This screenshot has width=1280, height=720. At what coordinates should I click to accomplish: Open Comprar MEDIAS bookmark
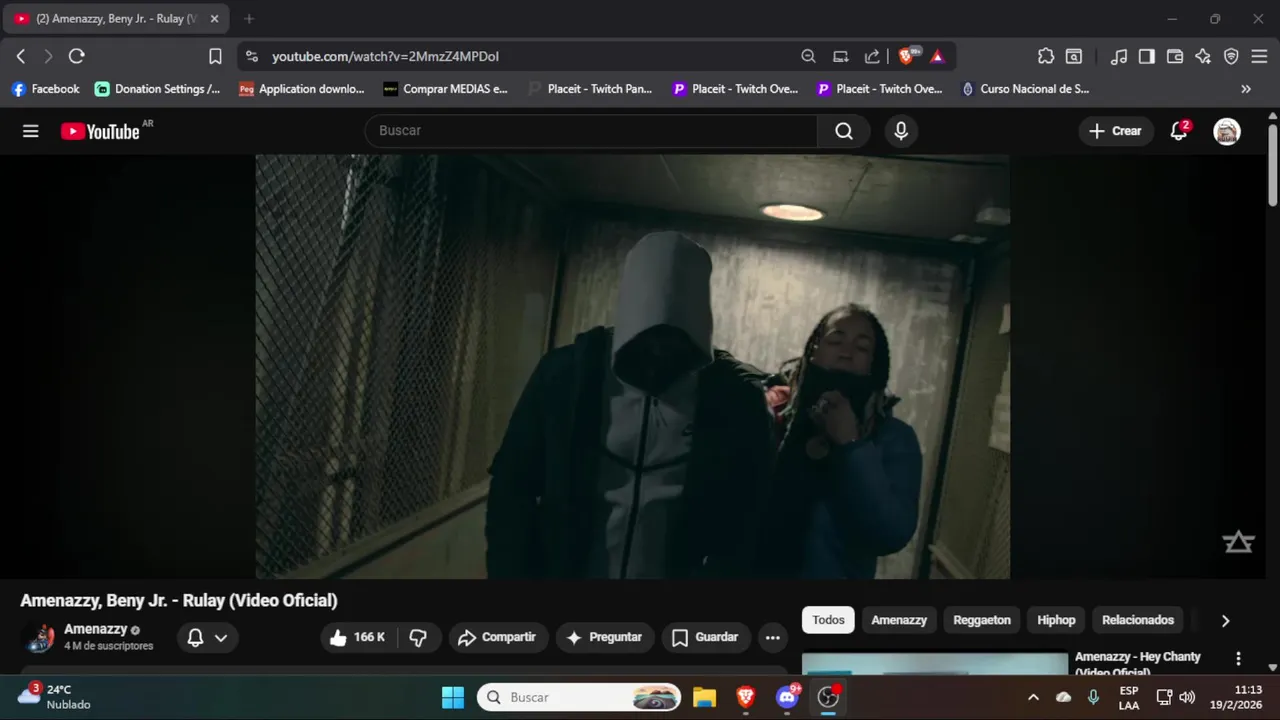click(x=446, y=89)
